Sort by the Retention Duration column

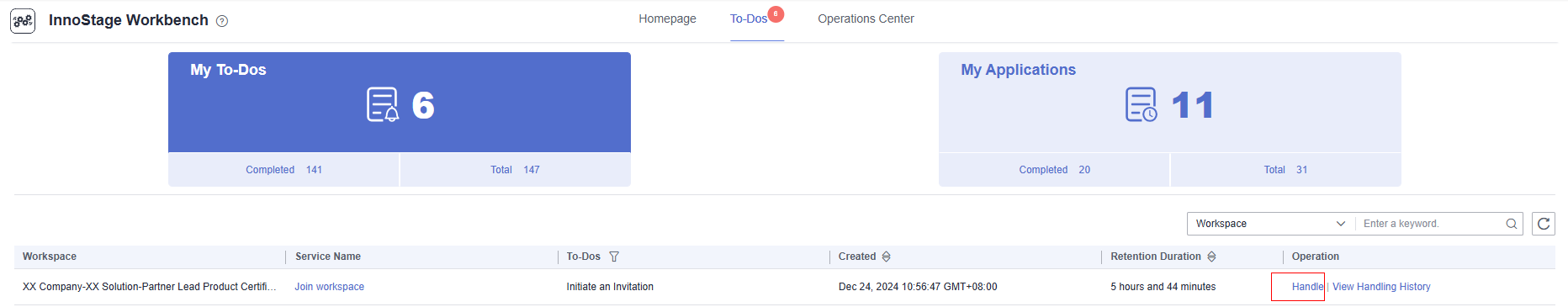1211,257
